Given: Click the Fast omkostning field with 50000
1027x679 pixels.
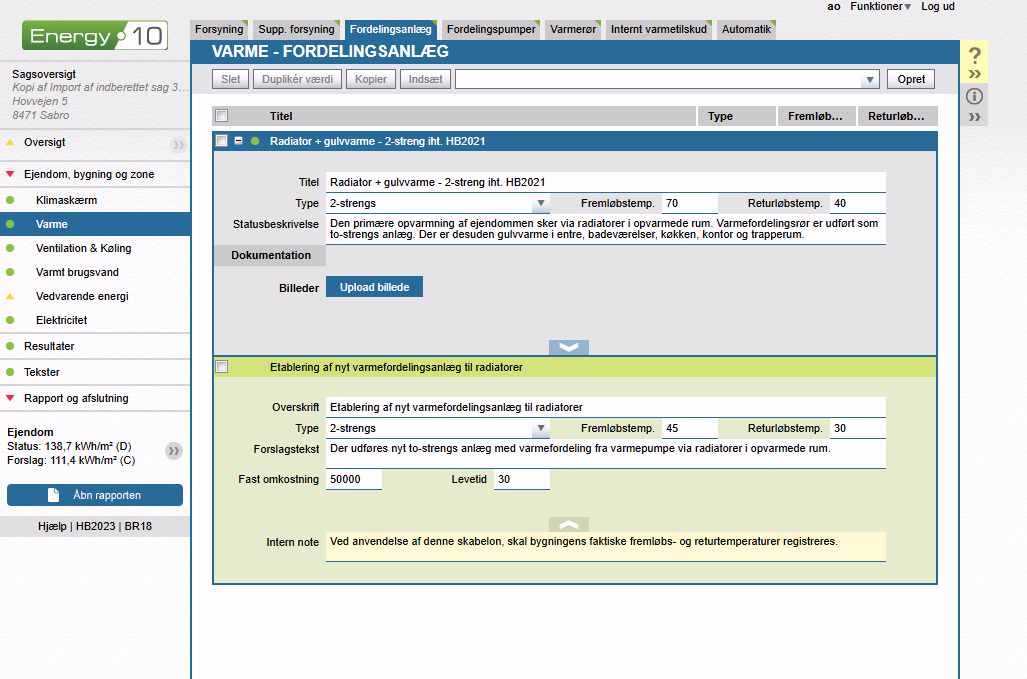Looking at the screenshot, I should (x=354, y=480).
